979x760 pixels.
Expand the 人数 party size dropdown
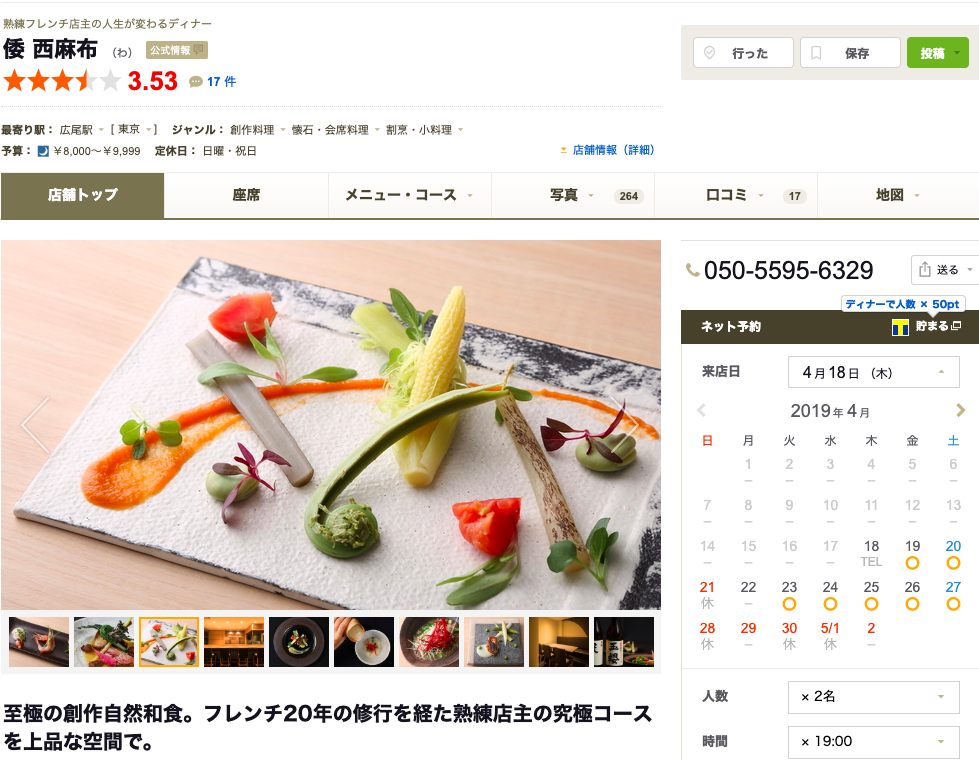[873, 697]
